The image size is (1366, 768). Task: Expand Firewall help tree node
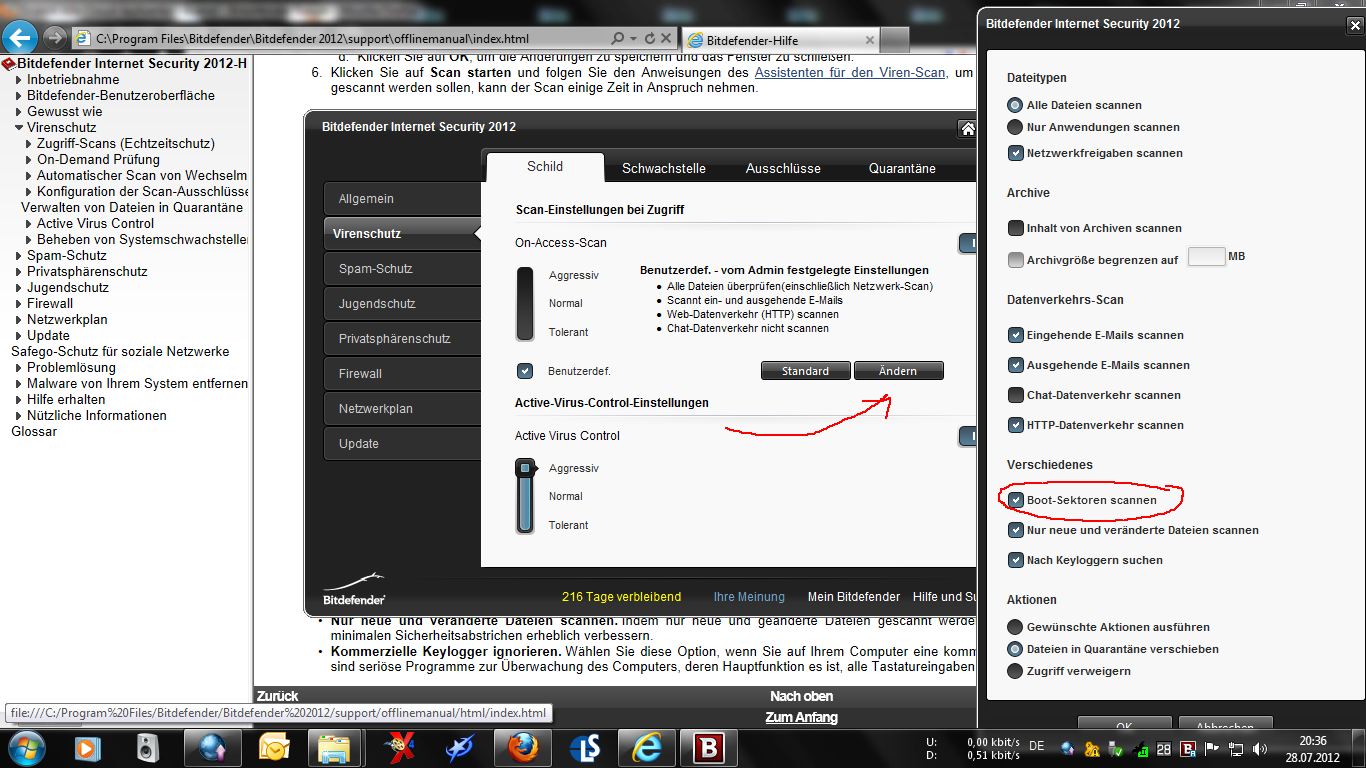pos(18,304)
